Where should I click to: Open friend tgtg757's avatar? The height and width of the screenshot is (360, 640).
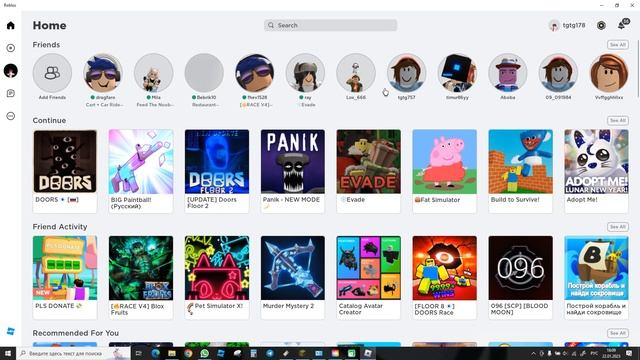(407, 73)
